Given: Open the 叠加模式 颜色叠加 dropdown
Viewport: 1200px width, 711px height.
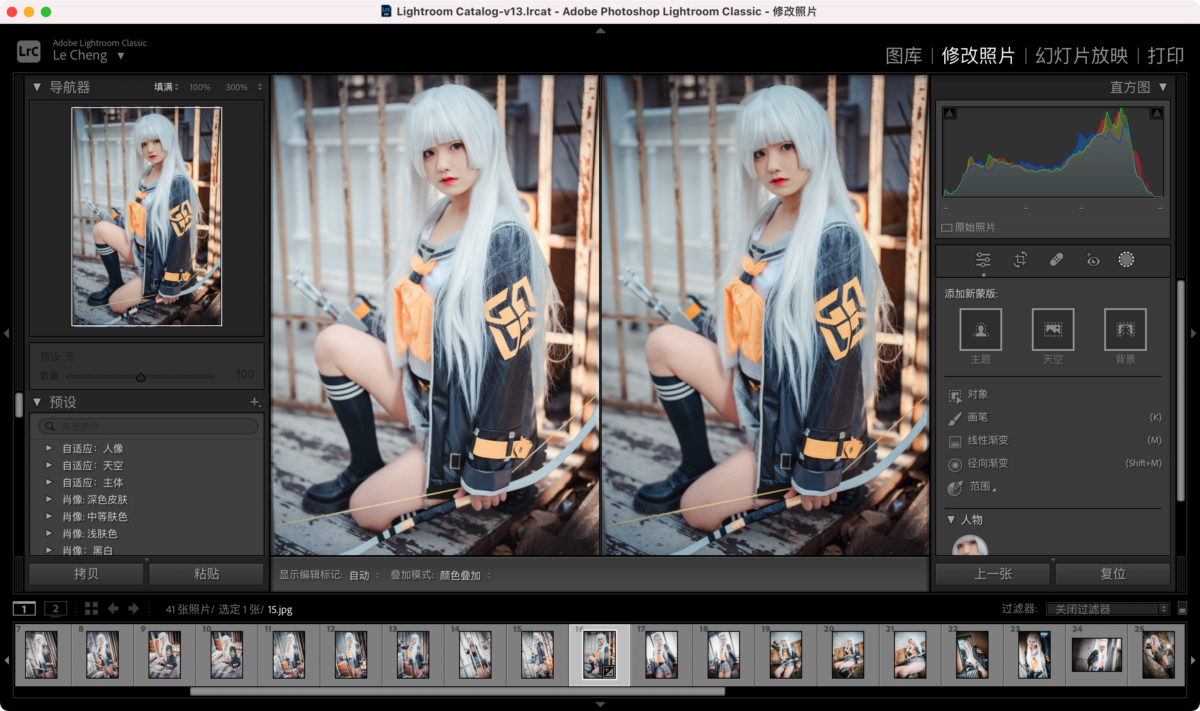Looking at the screenshot, I should pyautogui.click(x=465, y=575).
